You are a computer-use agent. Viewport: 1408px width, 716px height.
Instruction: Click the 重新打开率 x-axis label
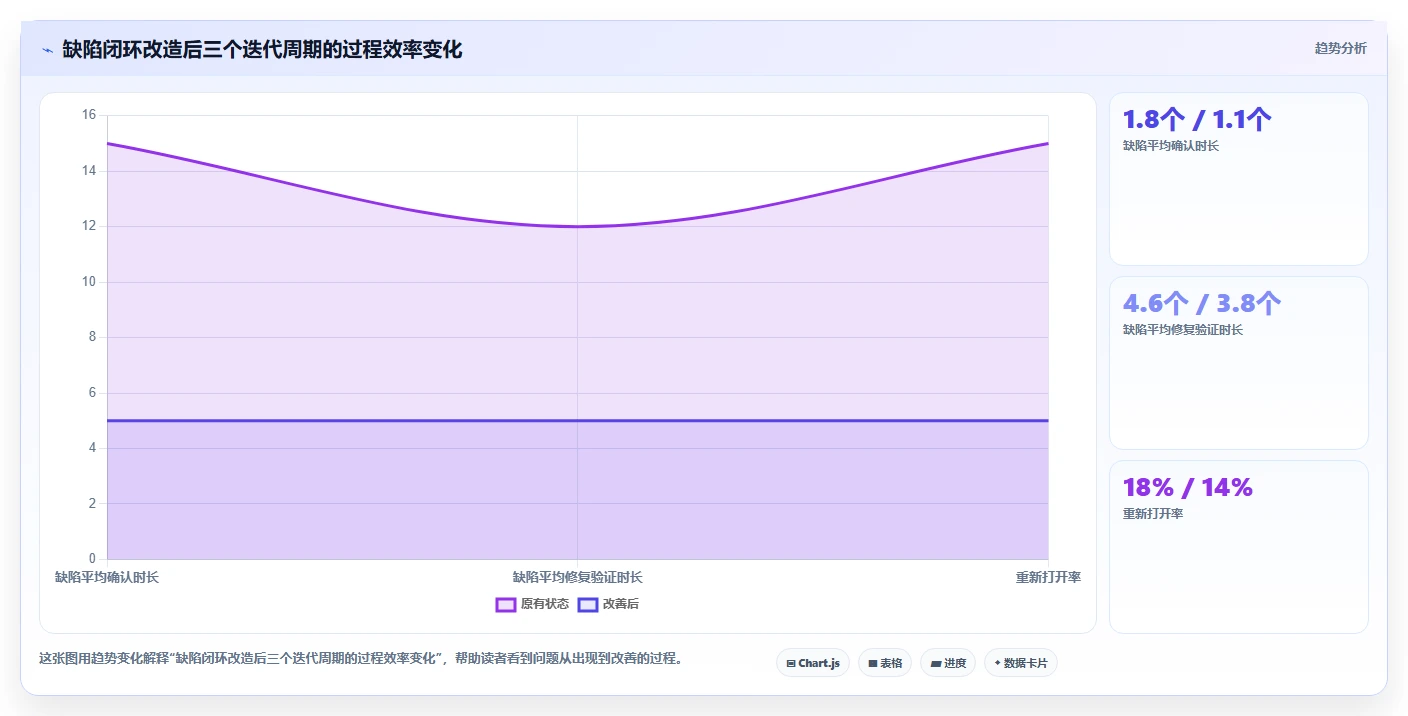[x=1048, y=577]
